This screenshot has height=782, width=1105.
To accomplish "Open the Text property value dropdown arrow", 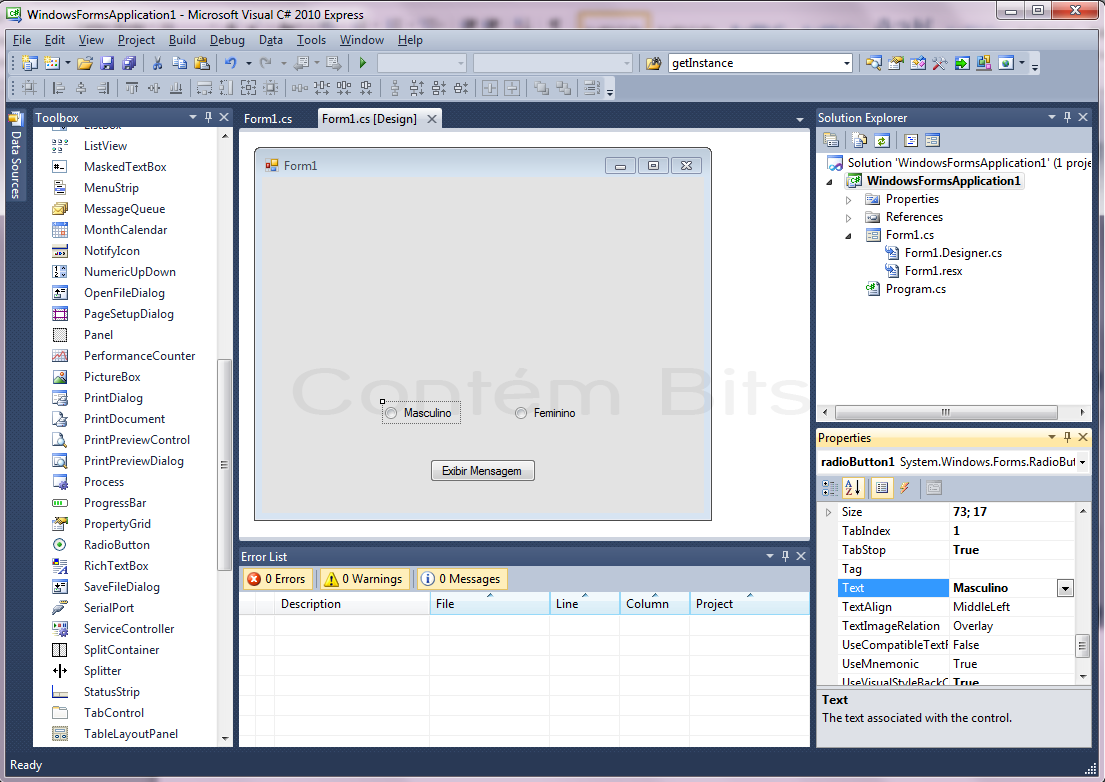I will (1066, 588).
